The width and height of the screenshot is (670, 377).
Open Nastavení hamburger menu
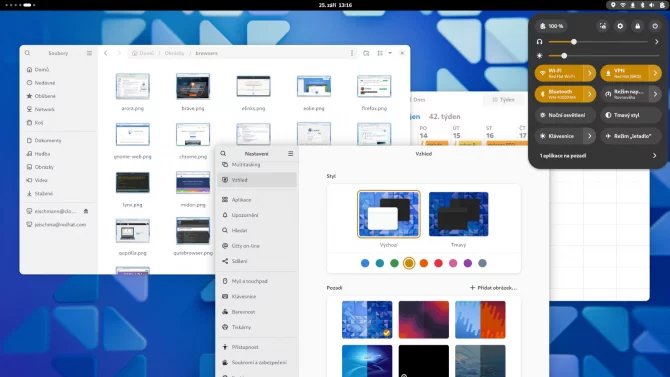(x=291, y=153)
